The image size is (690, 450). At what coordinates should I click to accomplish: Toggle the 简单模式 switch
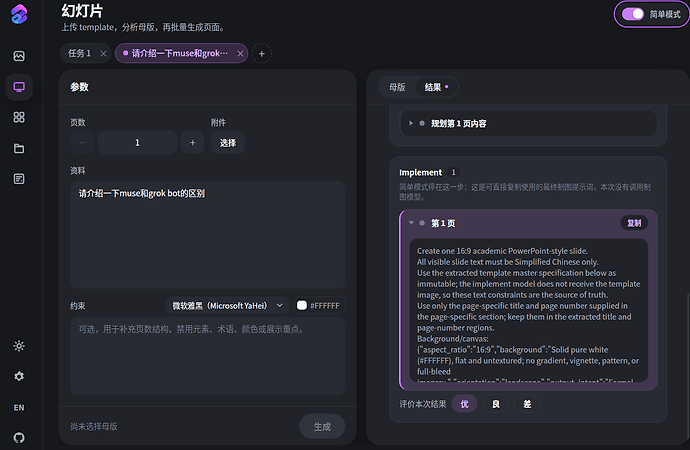(x=633, y=14)
